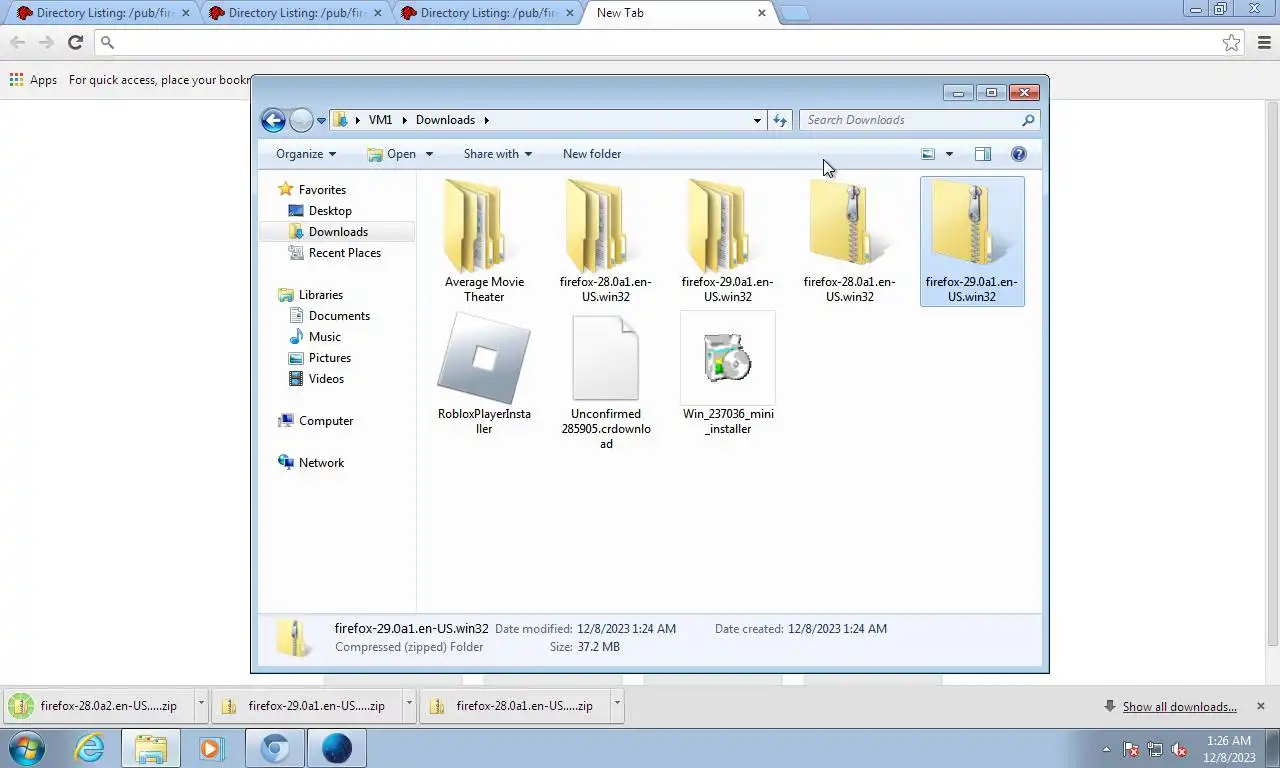Select the Win_237036_mini_installer file

pos(727,374)
